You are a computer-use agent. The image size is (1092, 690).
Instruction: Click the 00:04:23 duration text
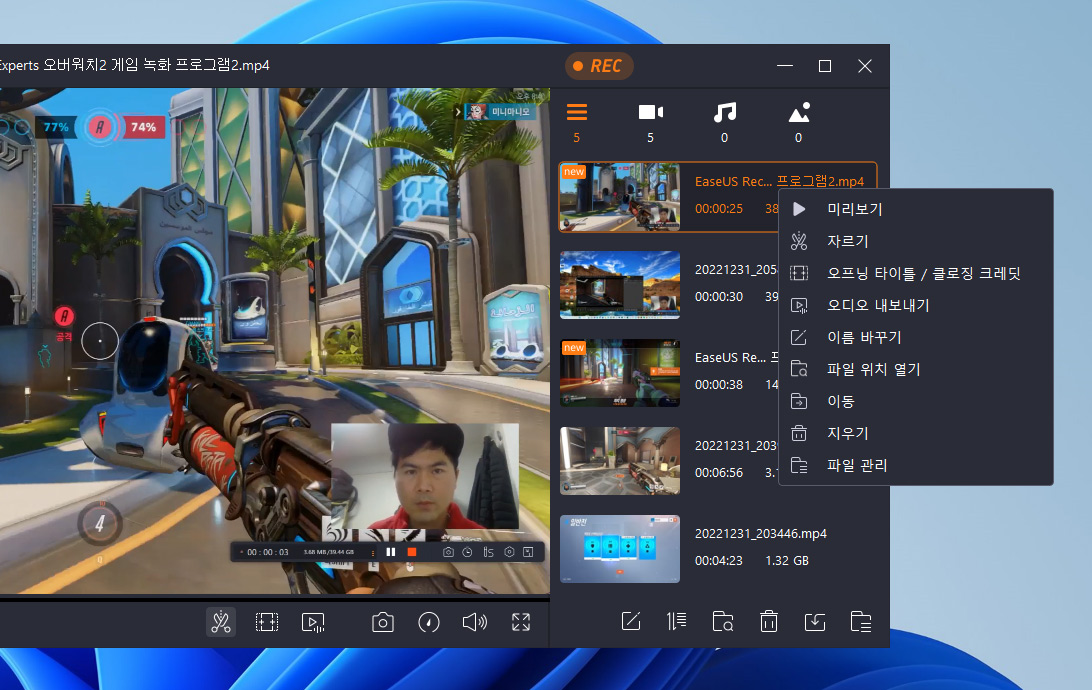point(719,560)
